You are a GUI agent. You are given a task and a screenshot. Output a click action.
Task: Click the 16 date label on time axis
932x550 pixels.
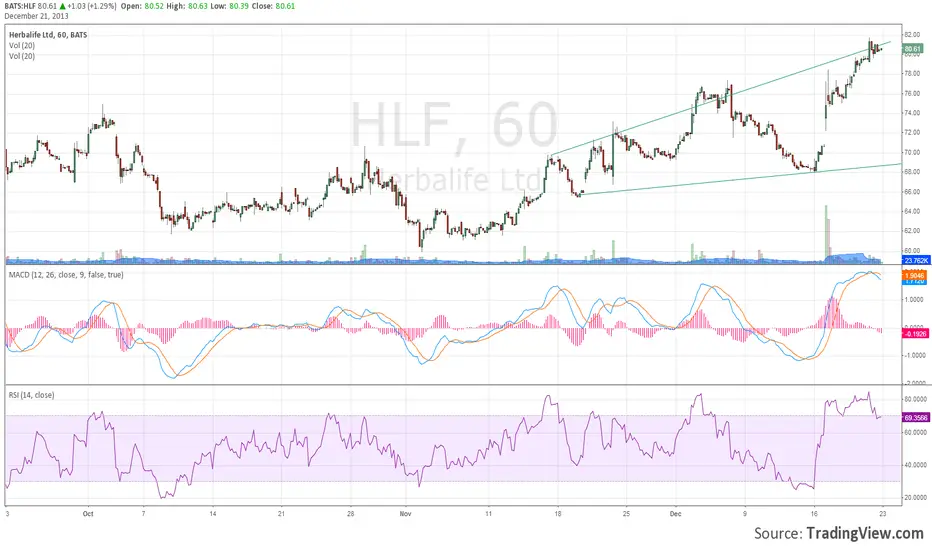pos(814,513)
